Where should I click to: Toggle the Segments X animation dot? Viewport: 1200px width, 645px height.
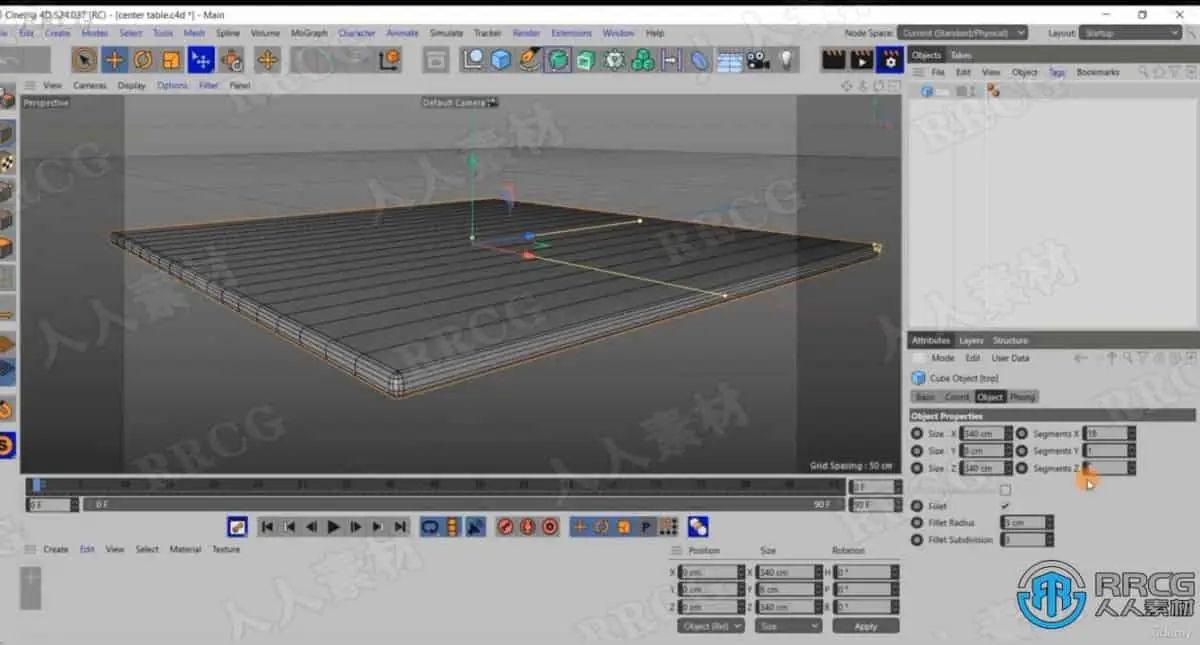pos(1022,434)
